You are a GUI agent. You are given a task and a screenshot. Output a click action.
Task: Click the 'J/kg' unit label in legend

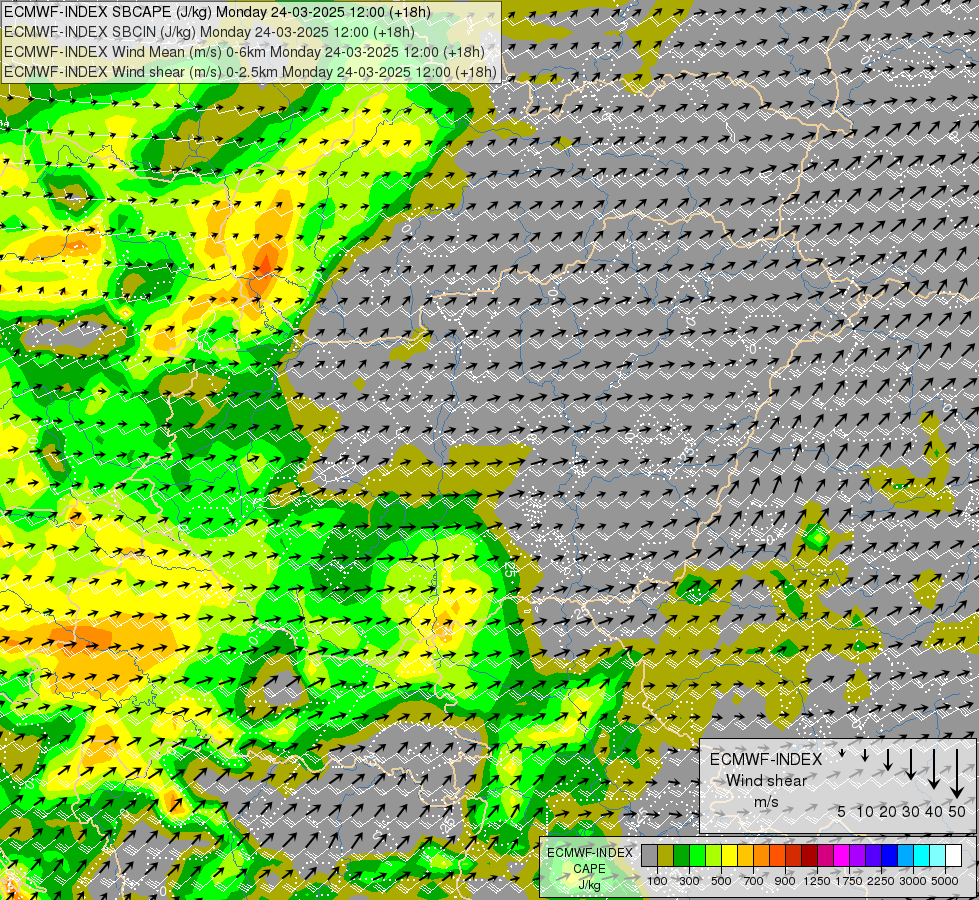589,885
